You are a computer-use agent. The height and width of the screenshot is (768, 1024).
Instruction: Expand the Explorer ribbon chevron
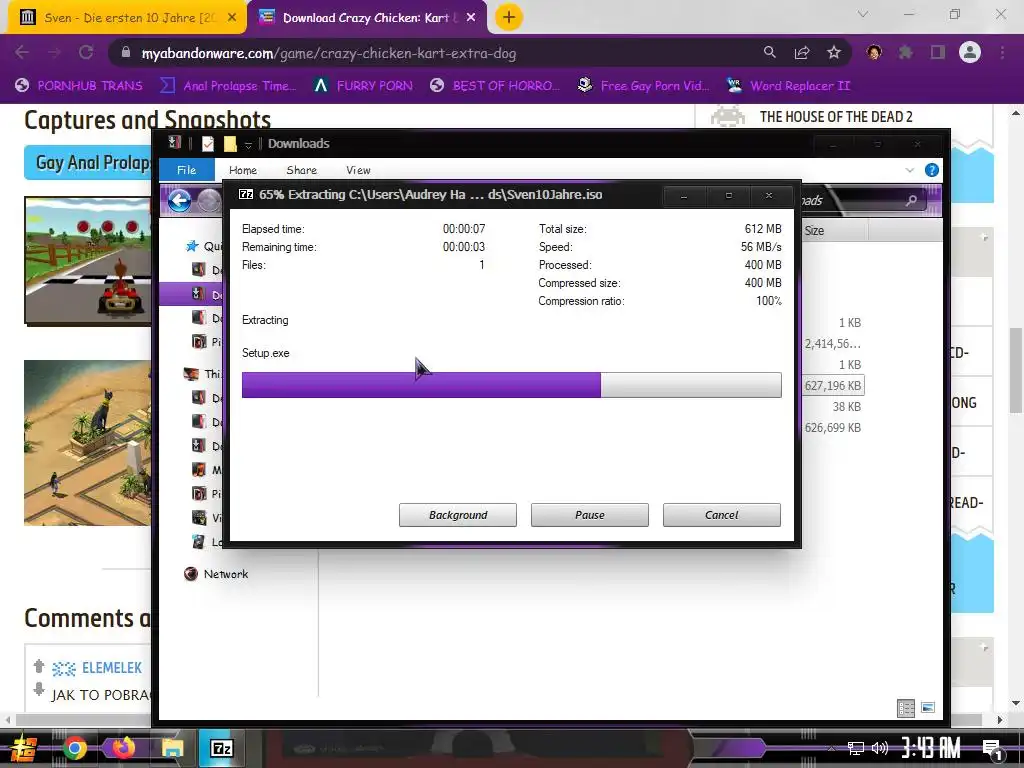(910, 170)
